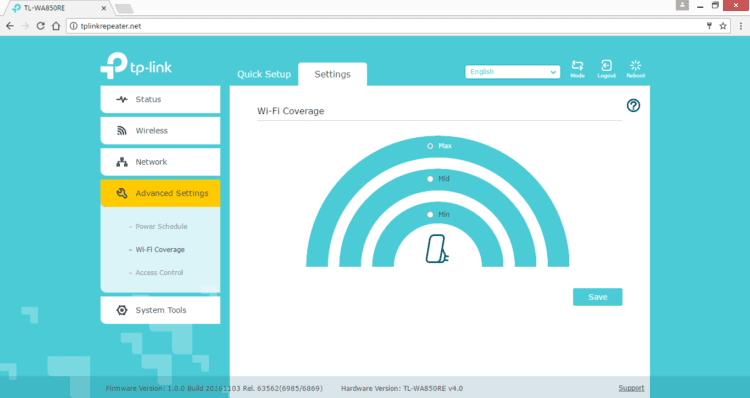
Task: Expand the Wireless menu section
Action: (x=160, y=131)
